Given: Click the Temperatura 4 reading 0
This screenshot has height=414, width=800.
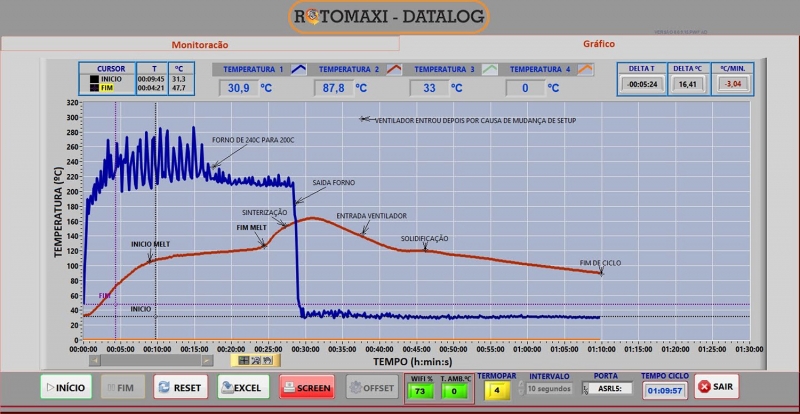Looking at the screenshot, I should [x=525, y=88].
